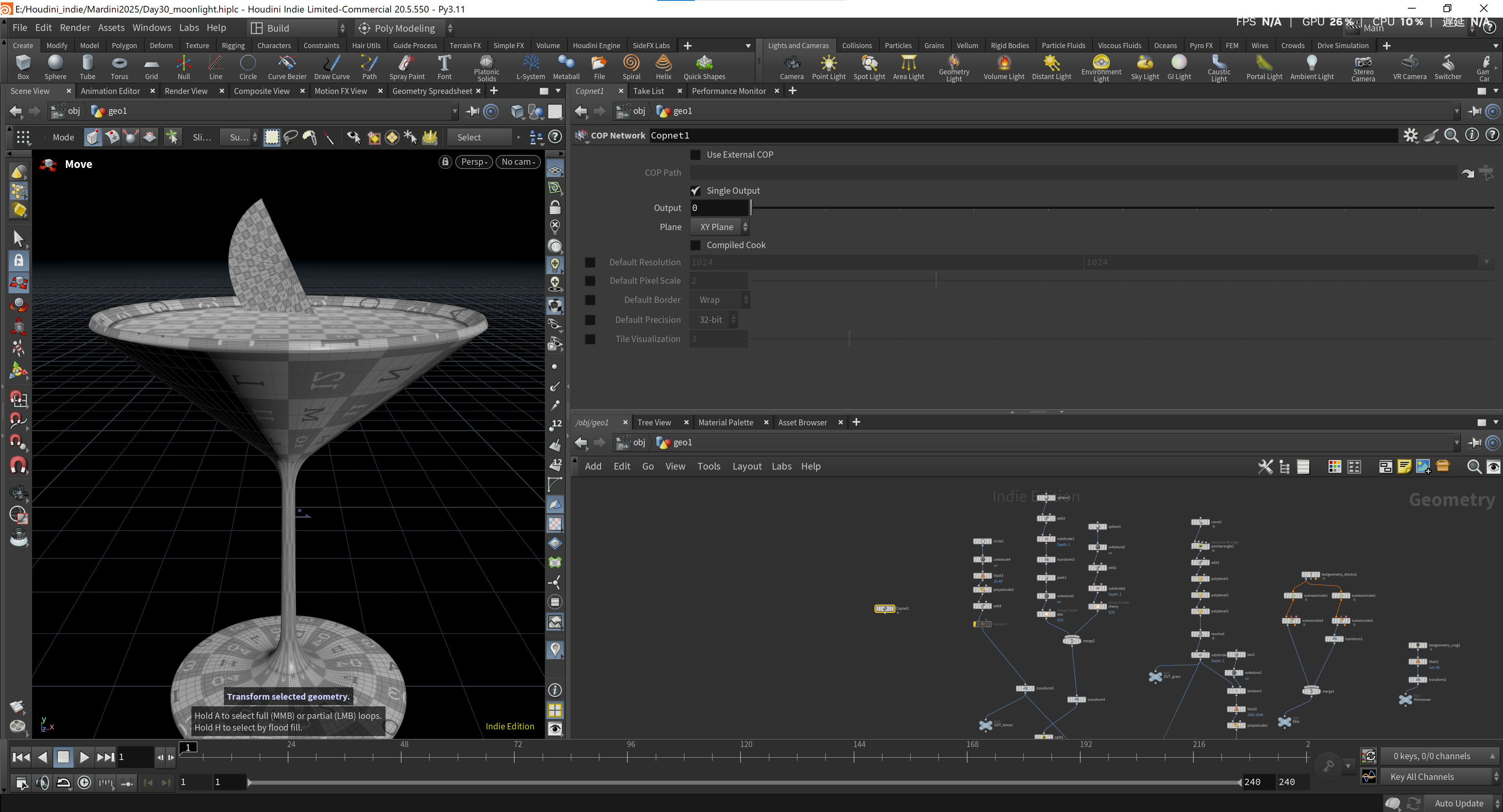The image size is (1503, 812).
Task: Toggle Tile Visualization override checkbox
Action: coord(590,339)
